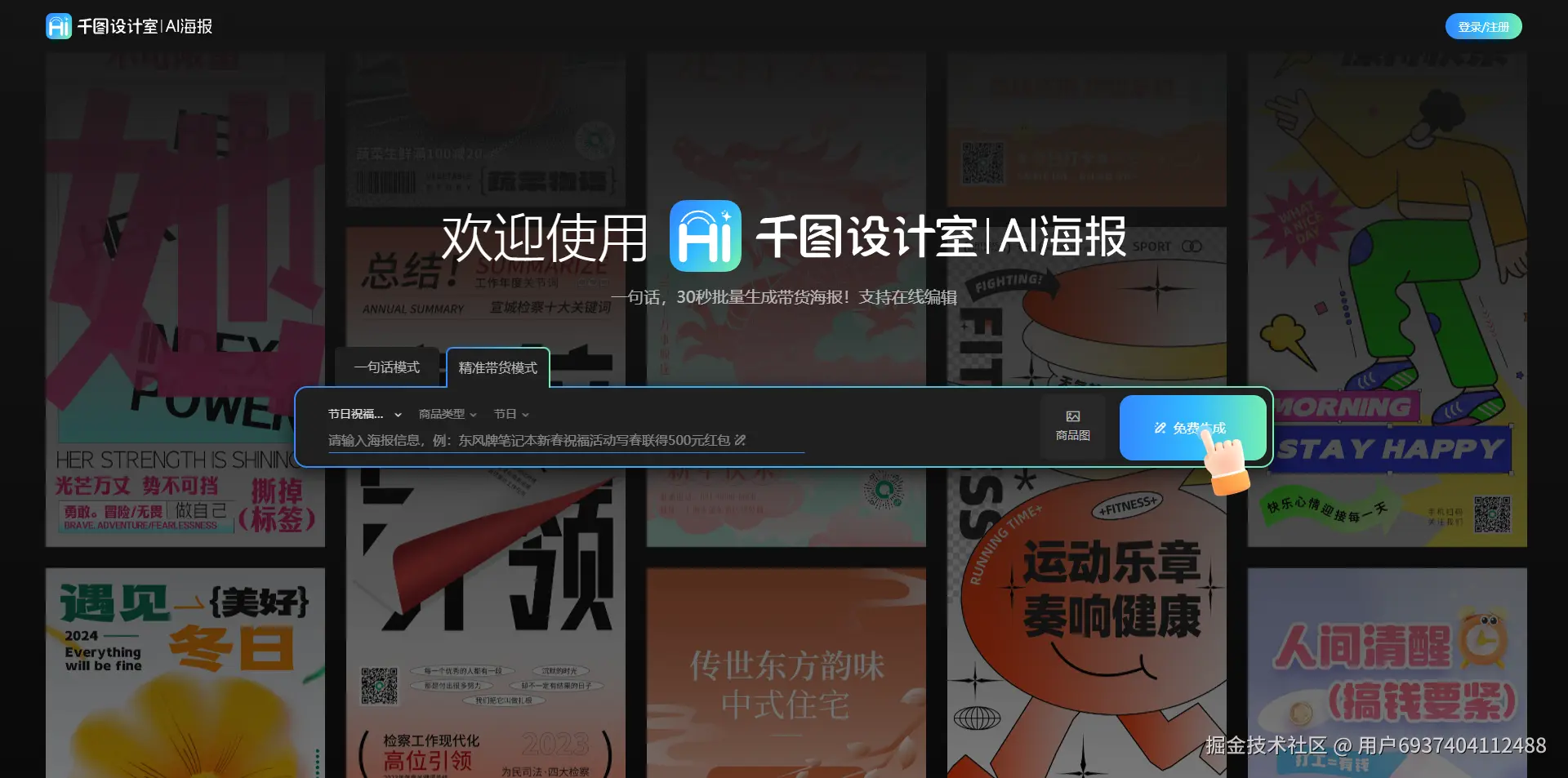Click the 免费生成 generate button
The width and height of the screenshot is (1568, 778).
point(1194,427)
